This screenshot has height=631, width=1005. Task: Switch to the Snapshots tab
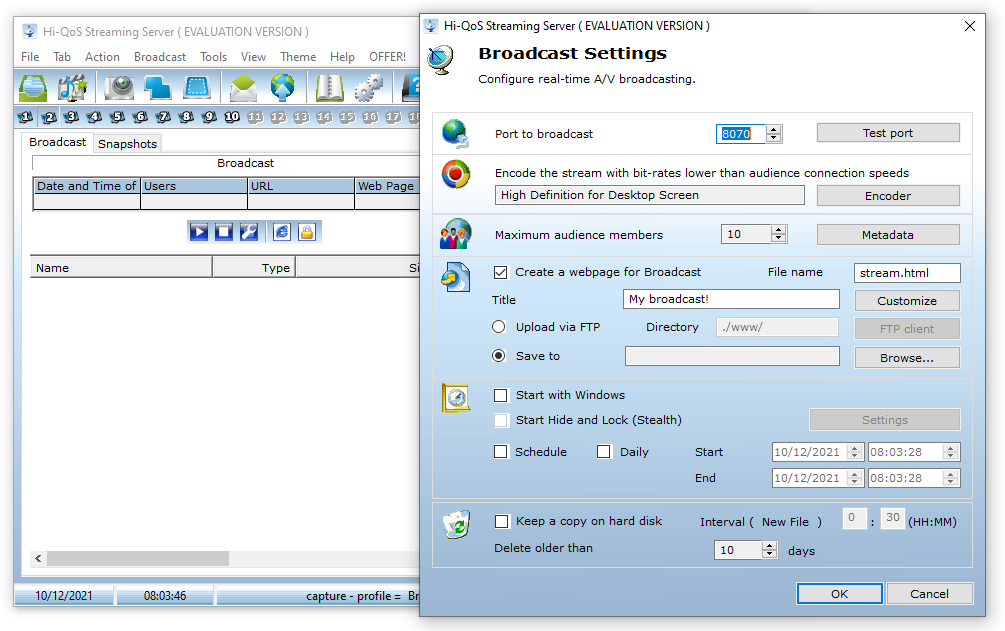pyautogui.click(x=128, y=144)
